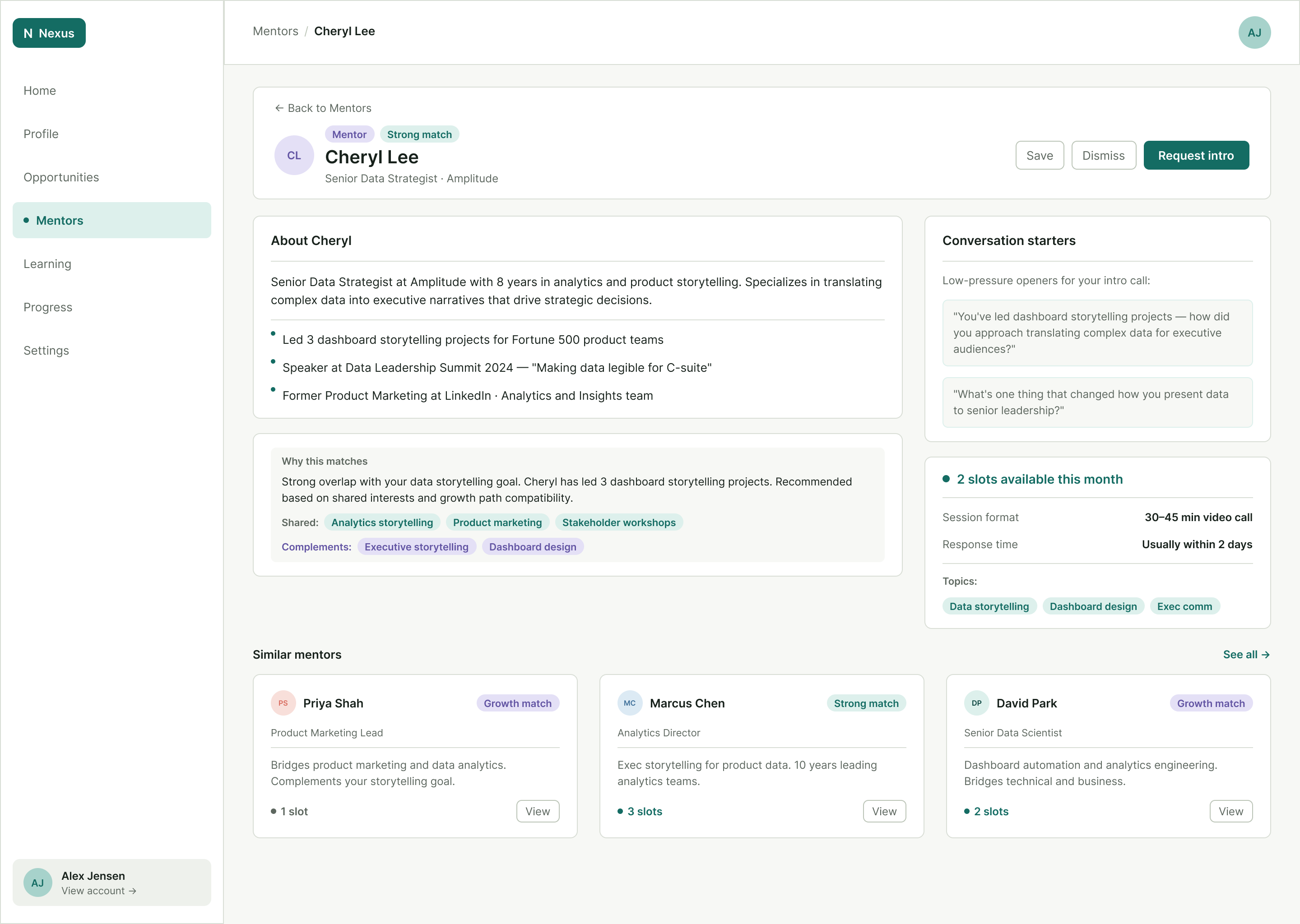
Task: View Marcus Chen's profile
Action: click(884, 811)
